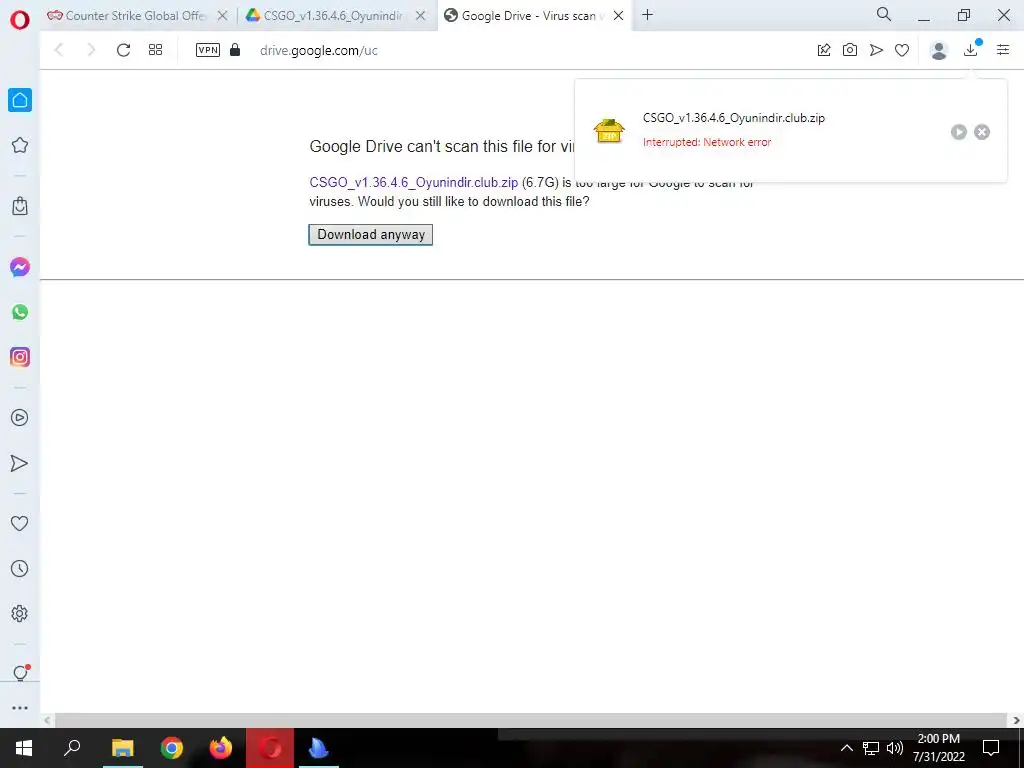
Task: Toggle the downloads popup icon
Action: [x=971, y=50]
